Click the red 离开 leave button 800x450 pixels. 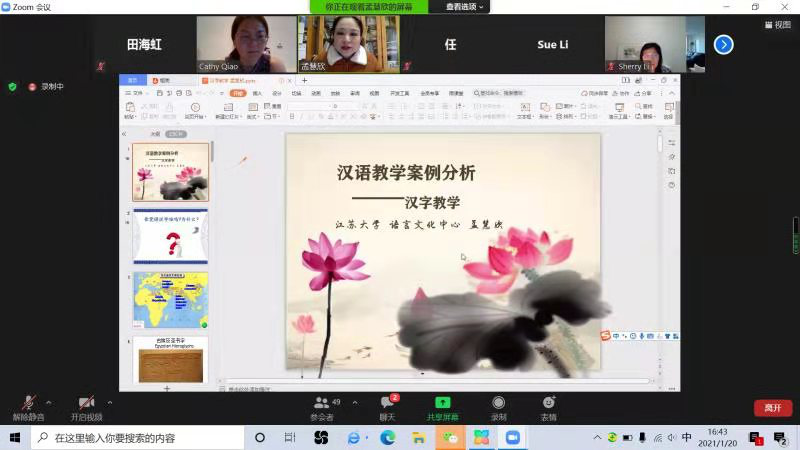coord(772,407)
